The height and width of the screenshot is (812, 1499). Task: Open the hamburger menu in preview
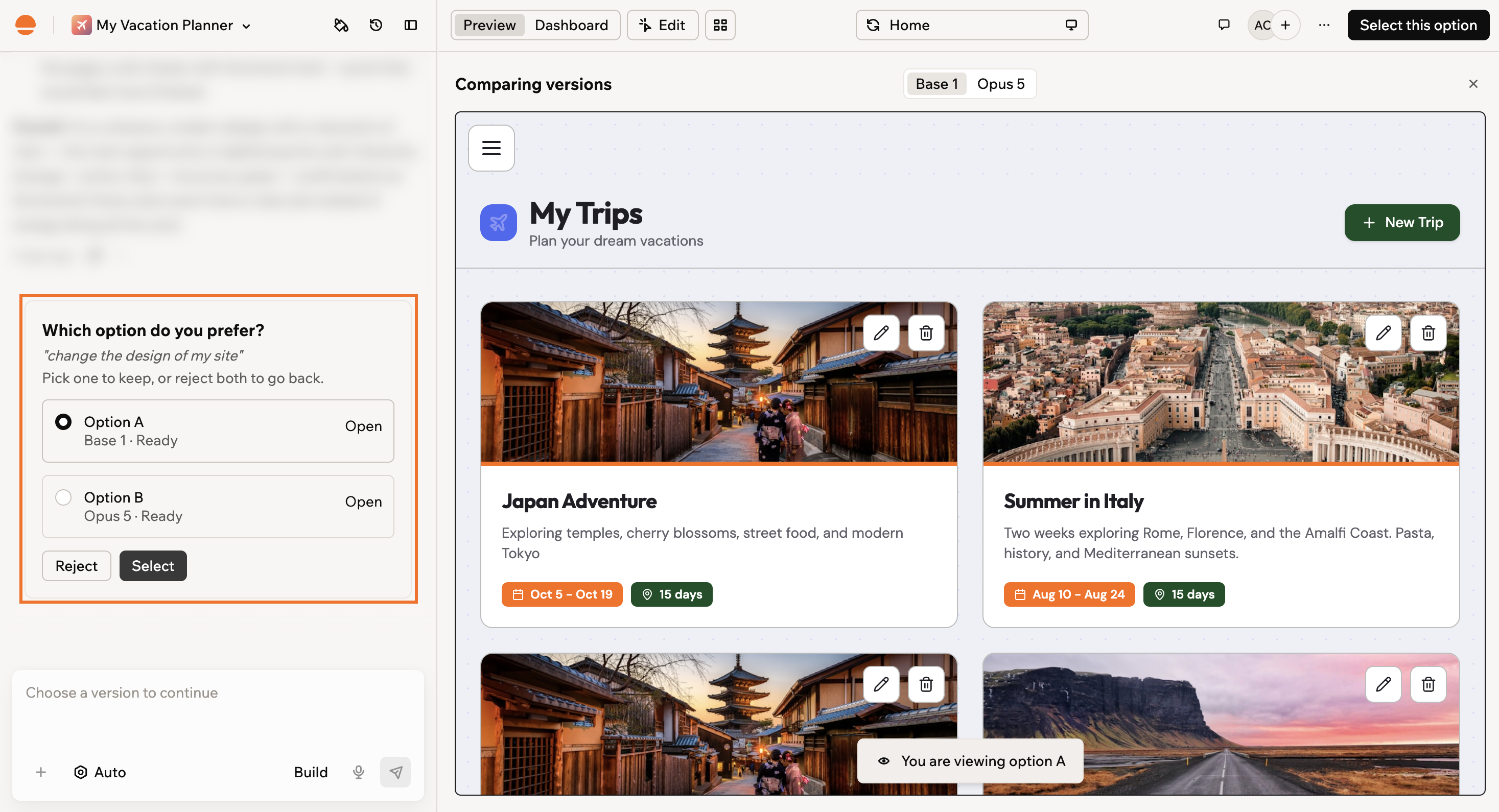point(491,148)
